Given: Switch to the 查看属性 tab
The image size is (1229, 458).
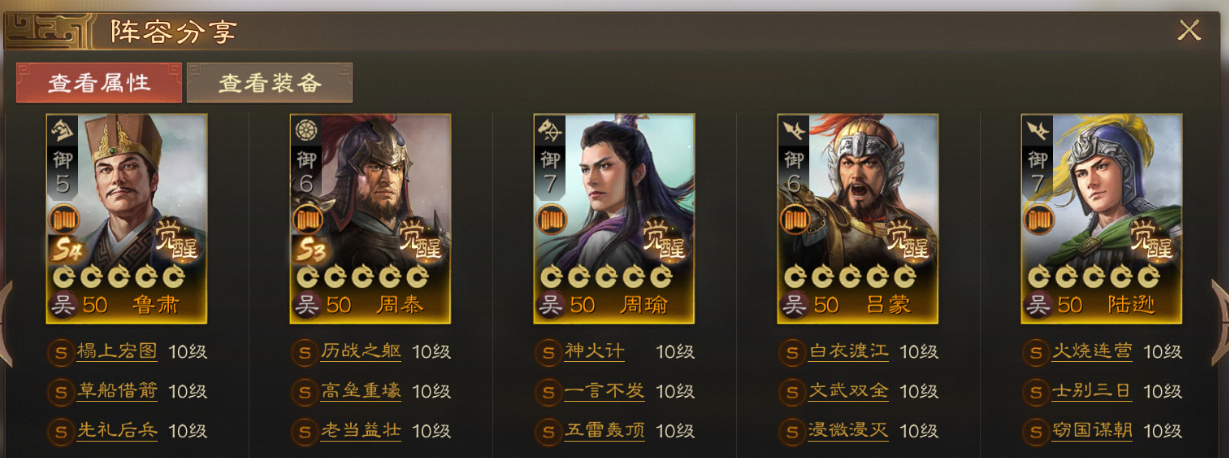Looking at the screenshot, I should [99, 83].
